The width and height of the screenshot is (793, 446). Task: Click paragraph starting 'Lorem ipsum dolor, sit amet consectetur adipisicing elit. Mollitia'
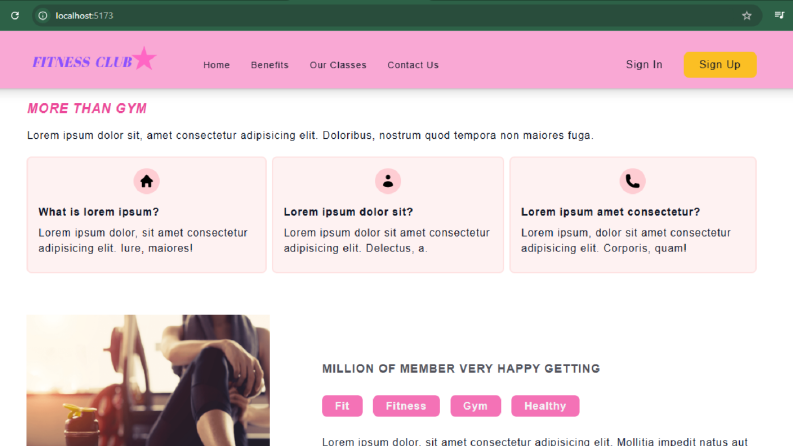coord(535,441)
